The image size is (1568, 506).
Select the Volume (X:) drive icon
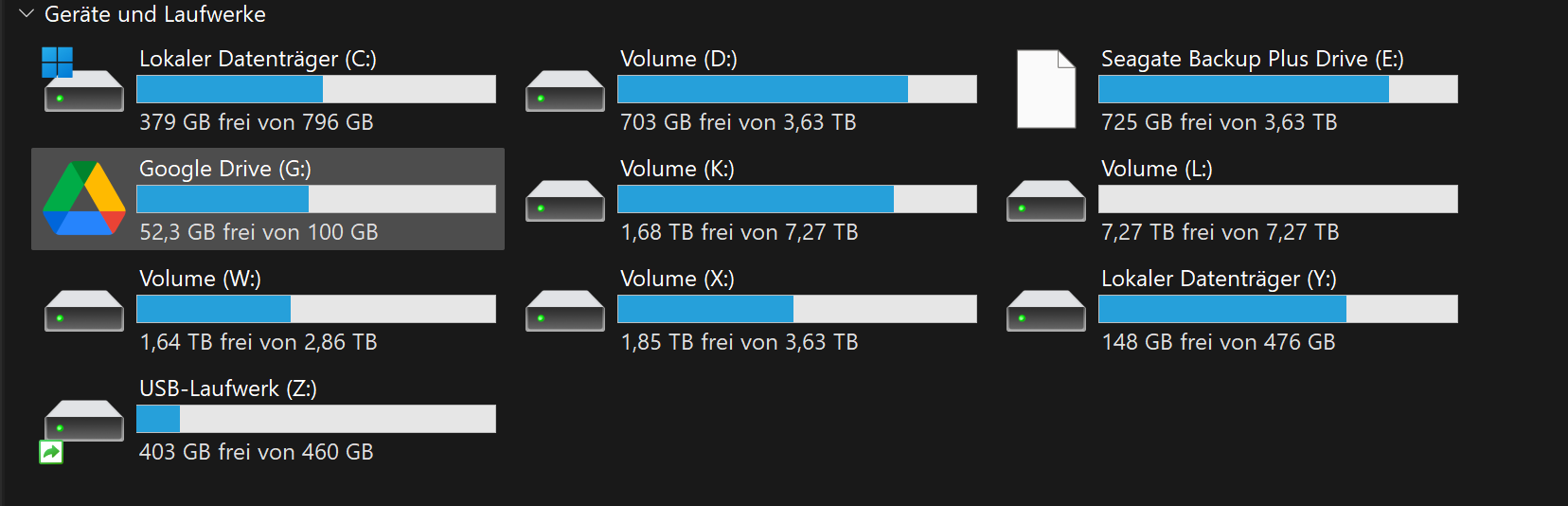565,311
